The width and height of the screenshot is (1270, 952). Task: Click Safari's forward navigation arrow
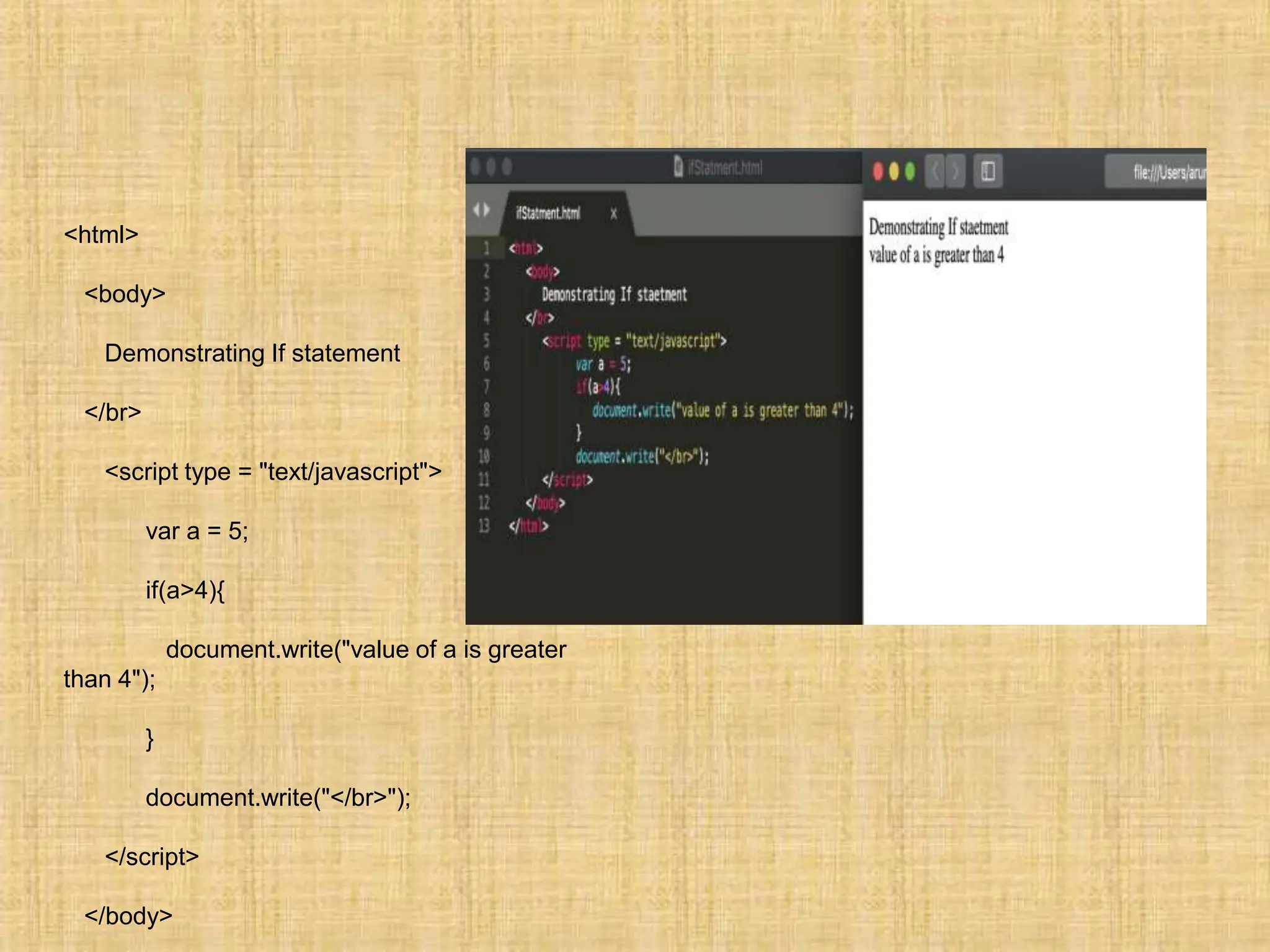click(x=956, y=171)
